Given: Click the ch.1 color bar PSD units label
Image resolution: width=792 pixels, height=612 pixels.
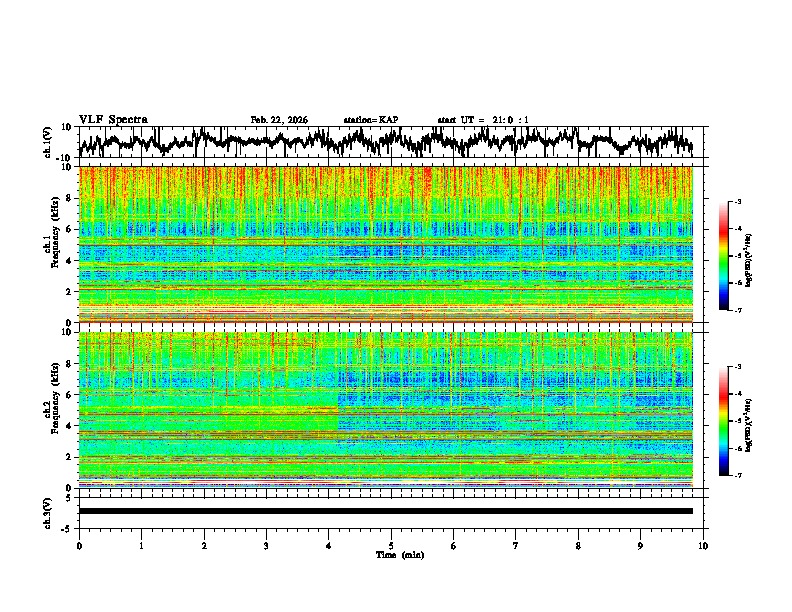Looking at the screenshot, I should tap(749, 261).
